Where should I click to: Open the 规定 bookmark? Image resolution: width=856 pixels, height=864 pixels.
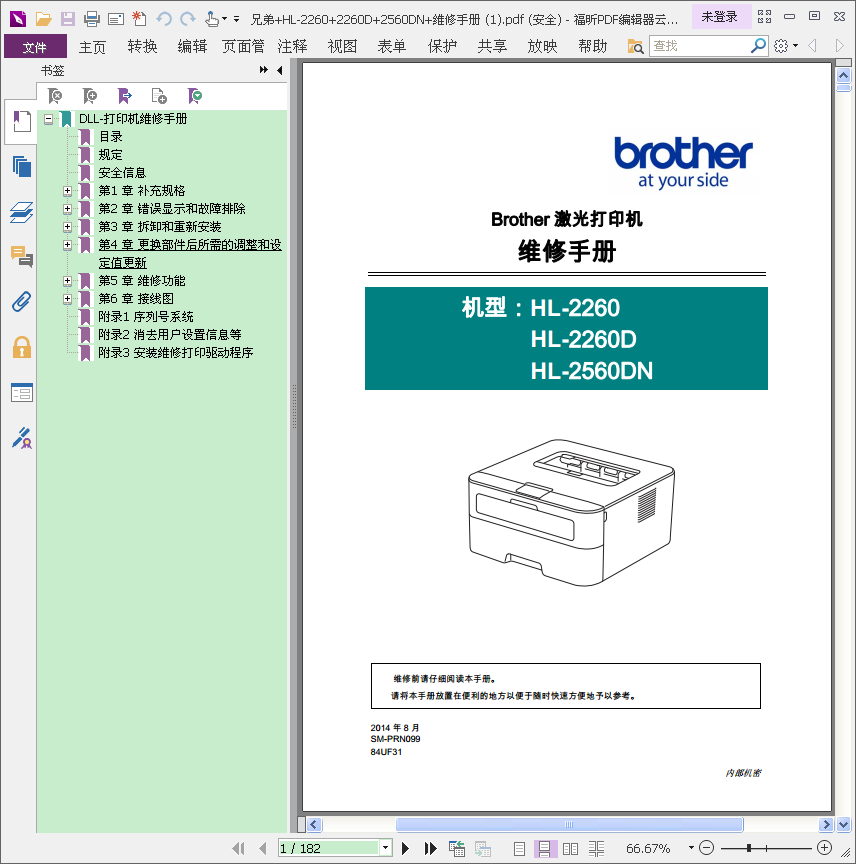(110, 155)
